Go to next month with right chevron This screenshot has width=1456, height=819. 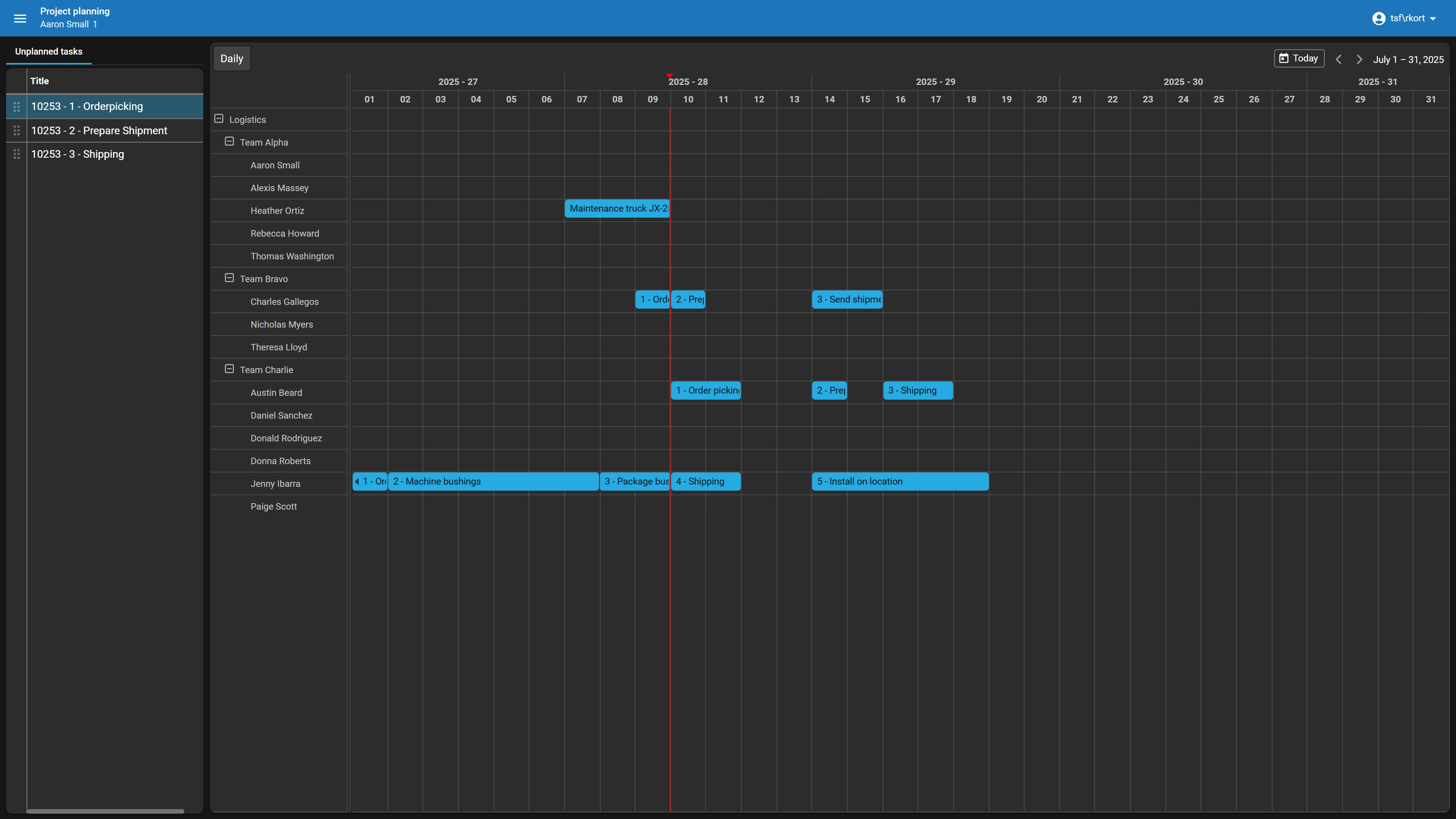(x=1359, y=60)
